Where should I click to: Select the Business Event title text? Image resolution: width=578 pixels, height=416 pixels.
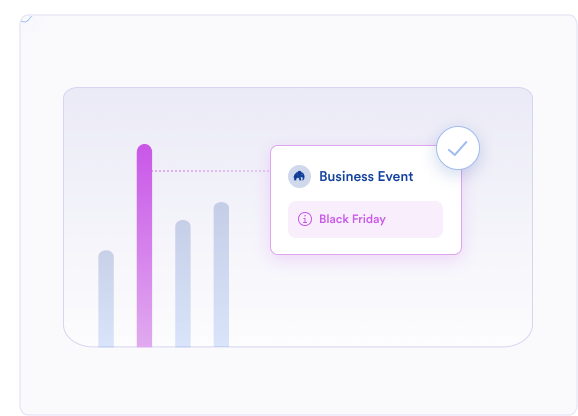pyautogui.click(x=366, y=176)
